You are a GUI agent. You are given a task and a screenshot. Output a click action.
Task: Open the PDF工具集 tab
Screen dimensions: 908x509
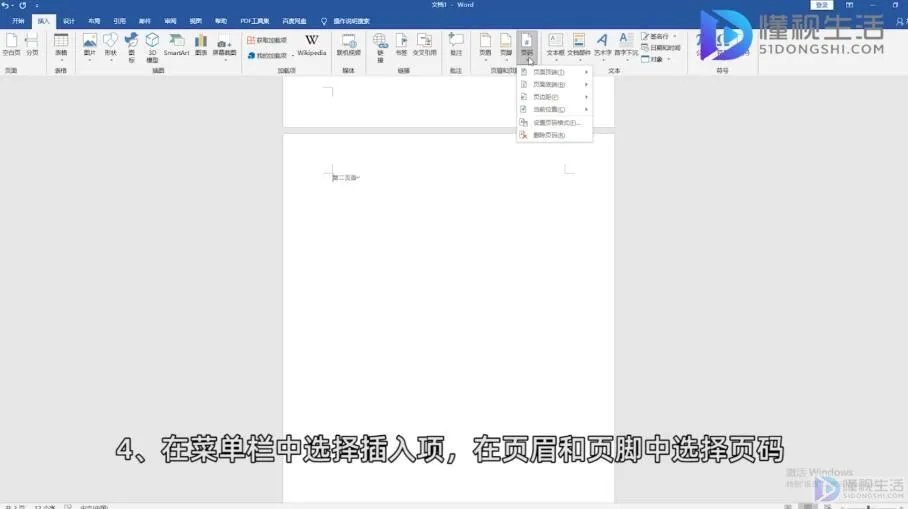point(255,21)
